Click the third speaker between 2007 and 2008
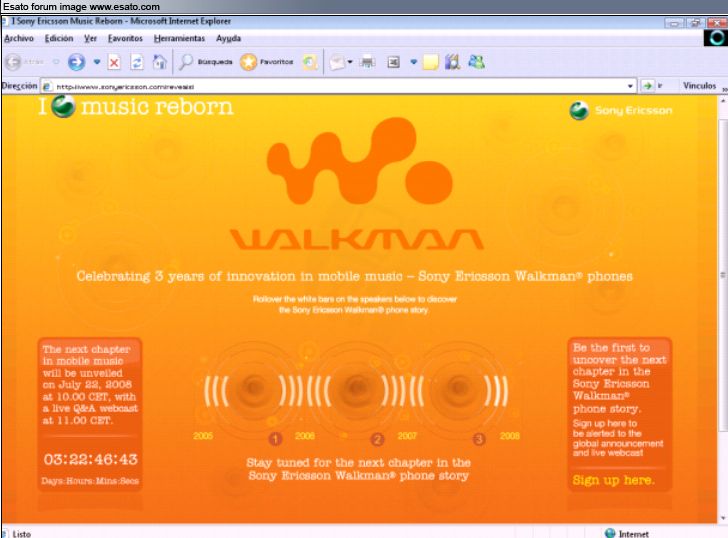Screen dimensions: 728x538 pyautogui.click(x=459, y=388)
